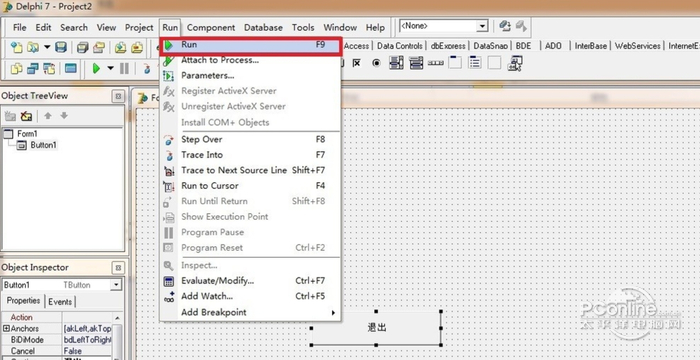
Task: Select the ScrollBar component in the palette
Action: (x=435, y=63)
